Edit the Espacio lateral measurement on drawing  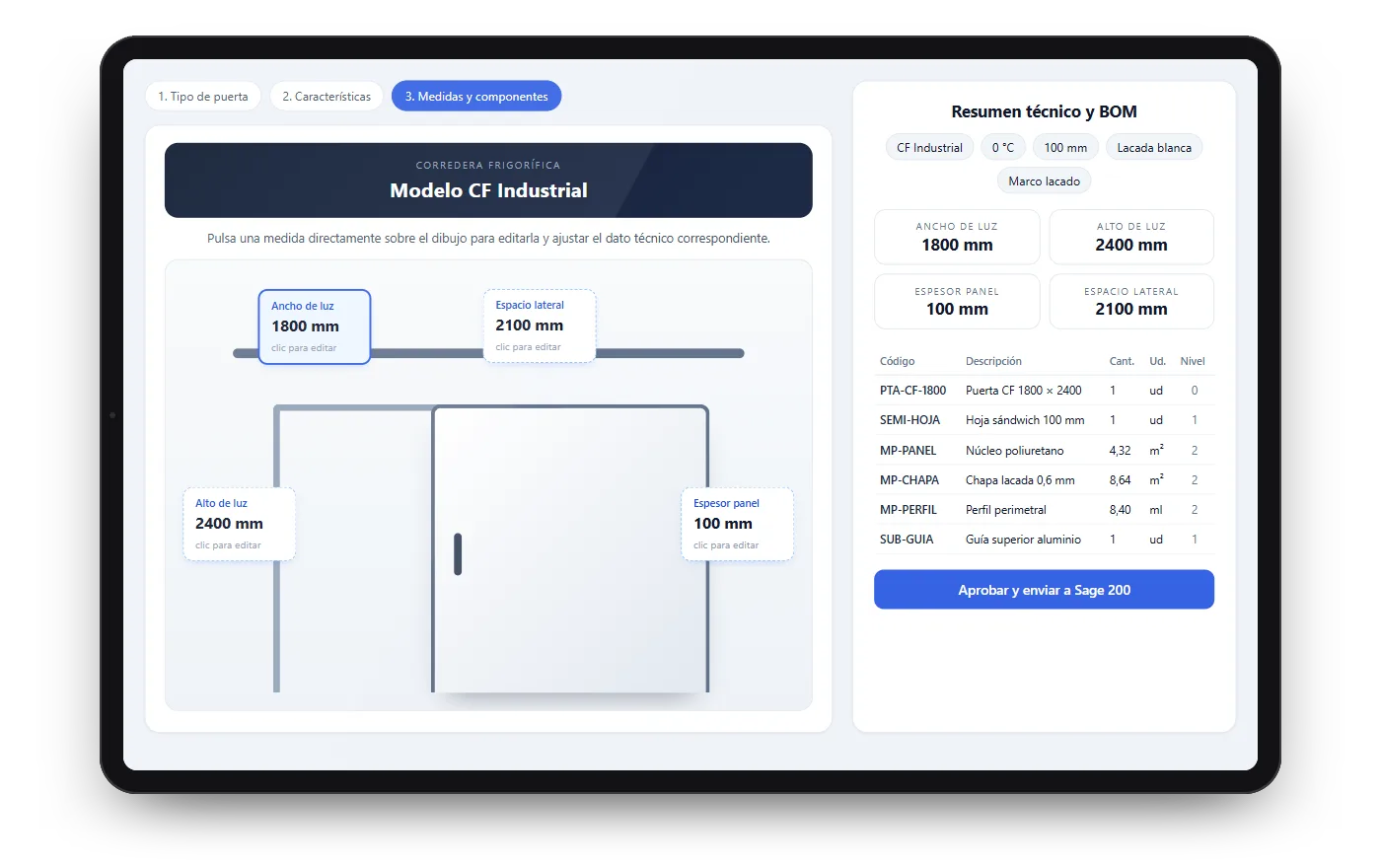click(540, 325)
